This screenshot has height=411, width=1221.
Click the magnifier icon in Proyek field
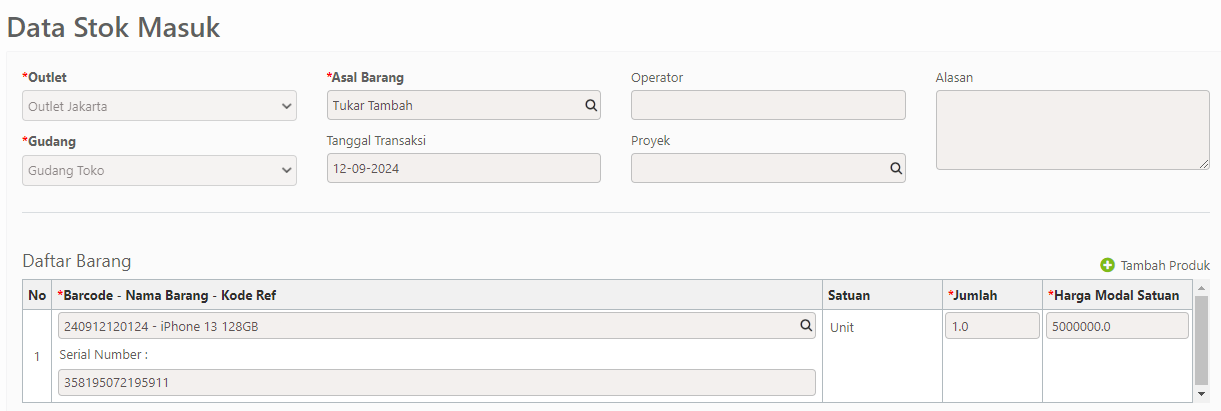pos(896,168)
